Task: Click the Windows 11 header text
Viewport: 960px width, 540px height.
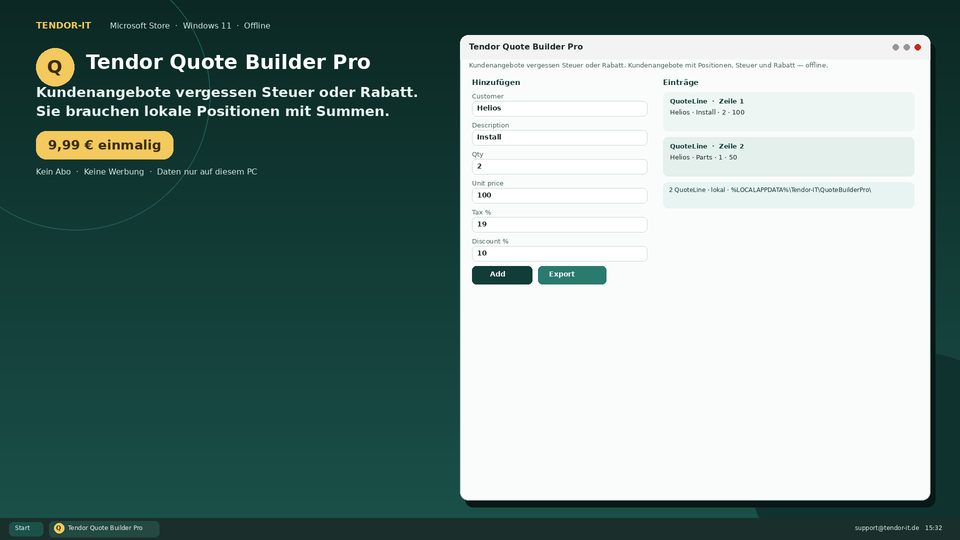Action: [x=207, y=26]
